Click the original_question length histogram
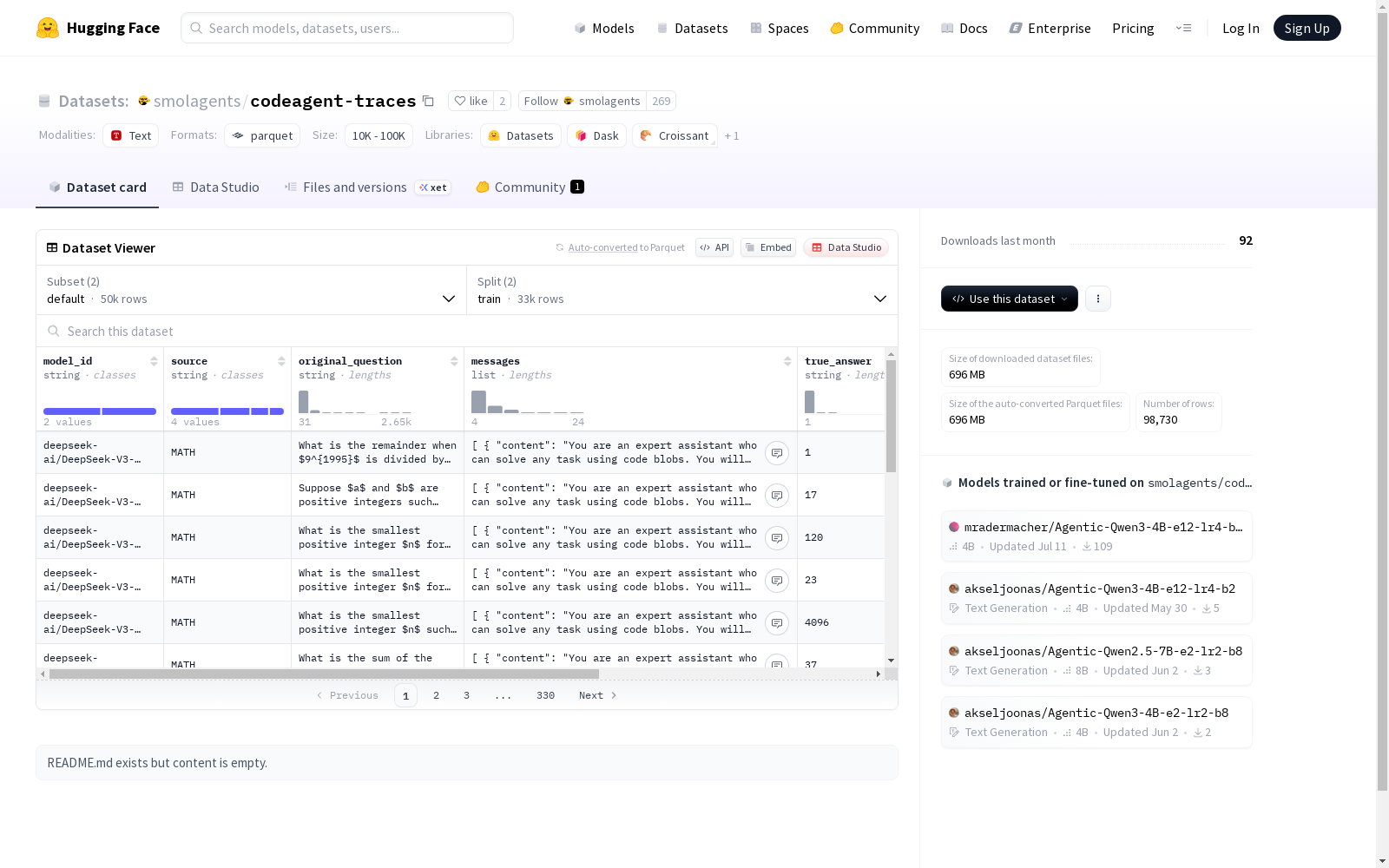 (355, 402)
